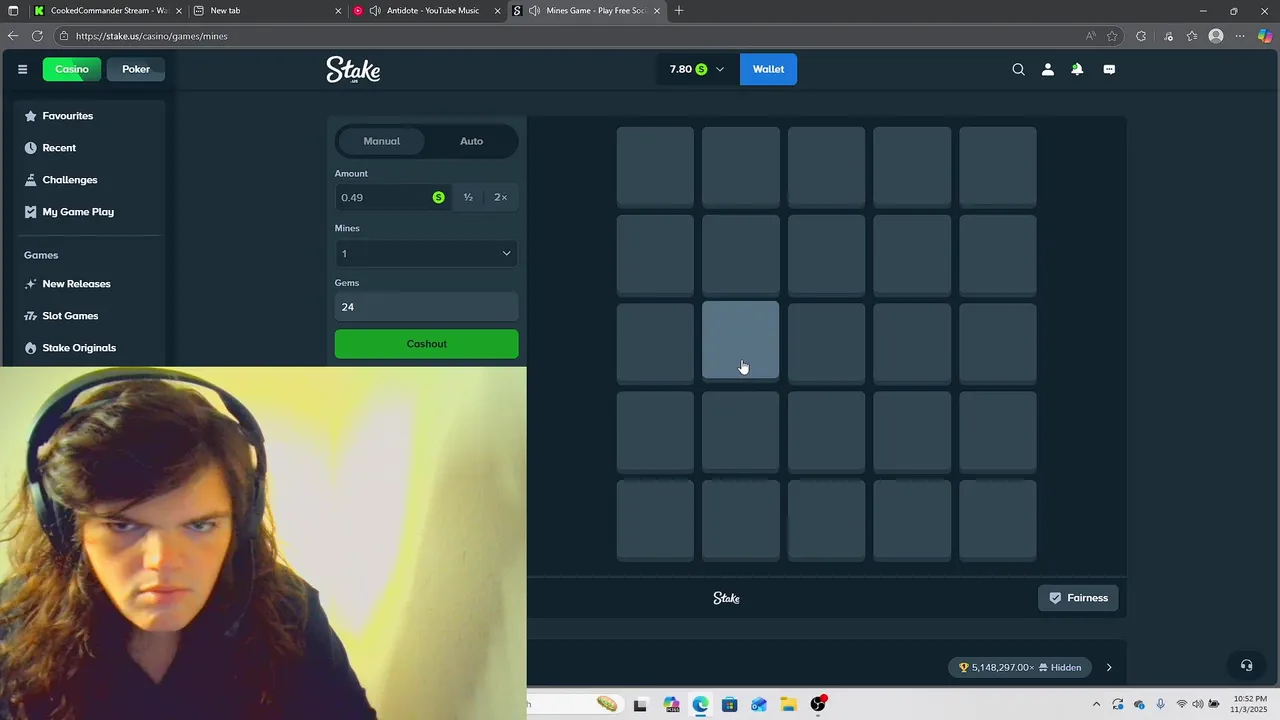1280x720 pixels.
Task: Click browser back arrow
Action: coord(12,36)
